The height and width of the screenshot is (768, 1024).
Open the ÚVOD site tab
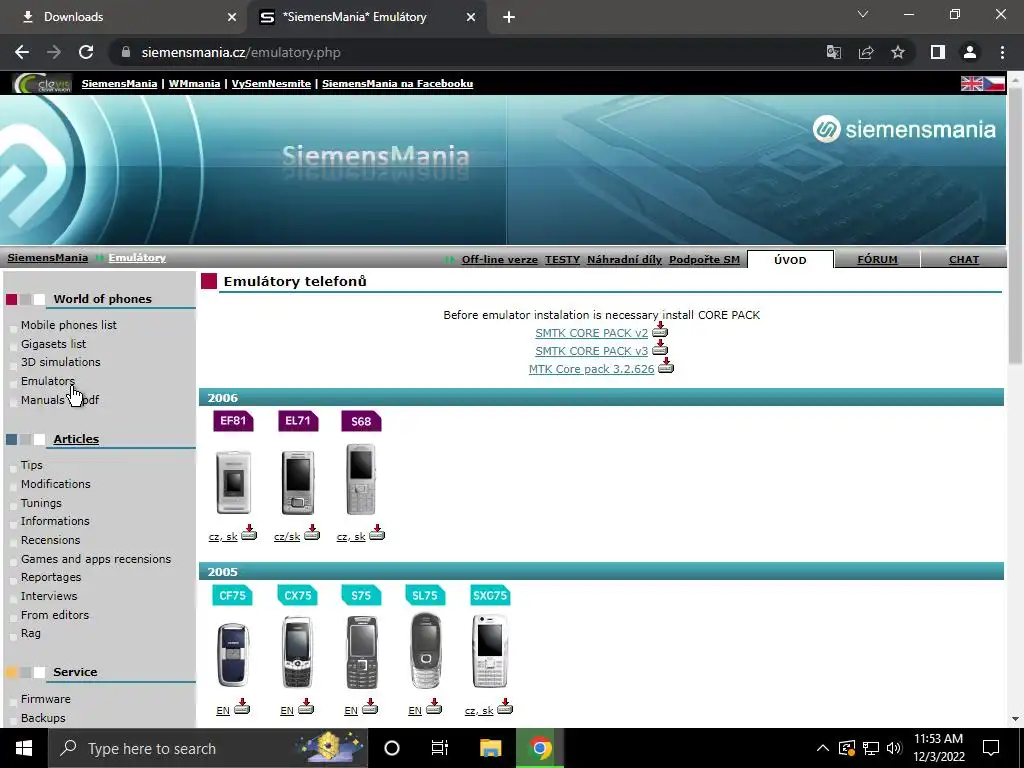click(790, 259)
